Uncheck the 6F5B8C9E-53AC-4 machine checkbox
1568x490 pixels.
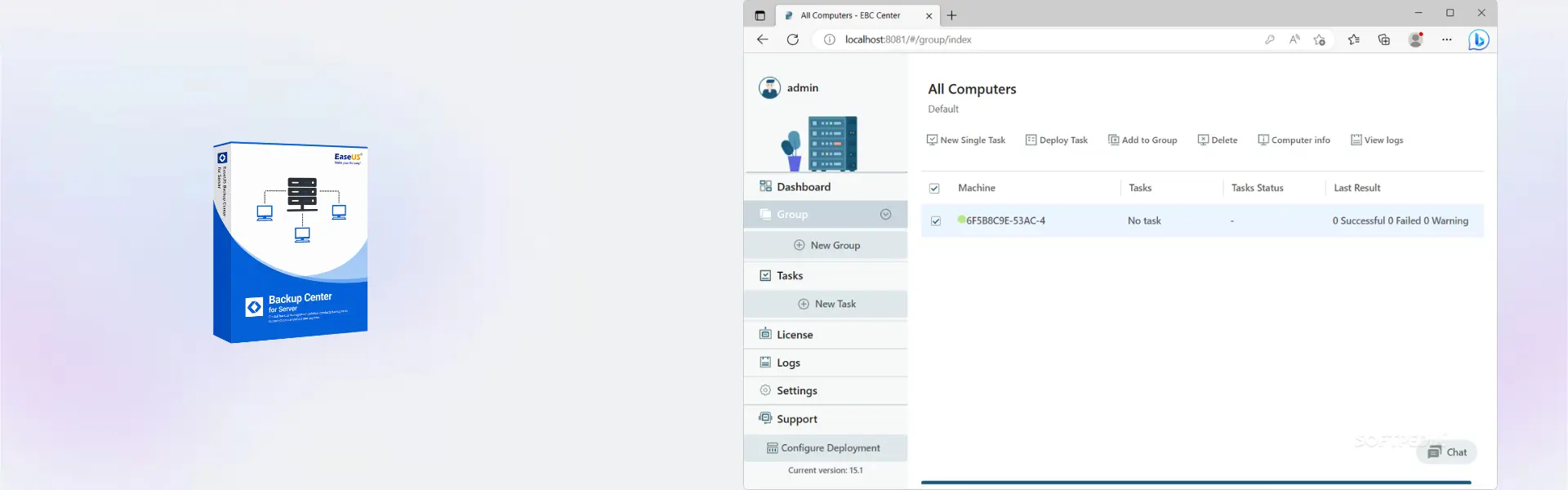coord(936,221)
